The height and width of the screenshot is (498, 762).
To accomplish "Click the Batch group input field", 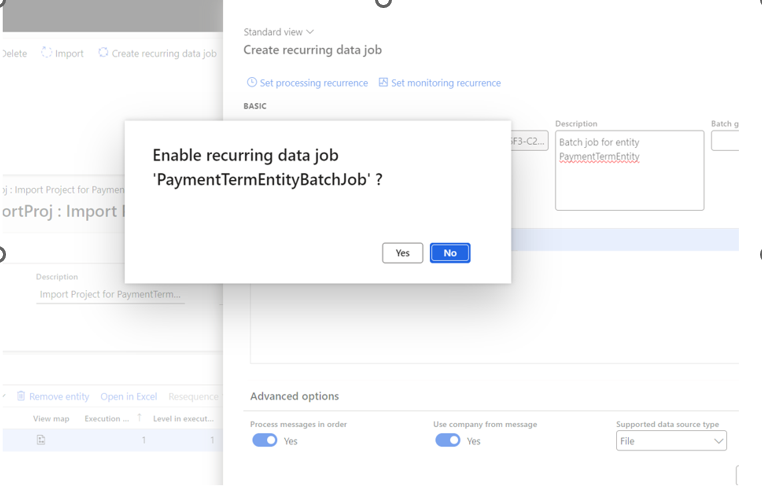I will [x=725, y=141].
